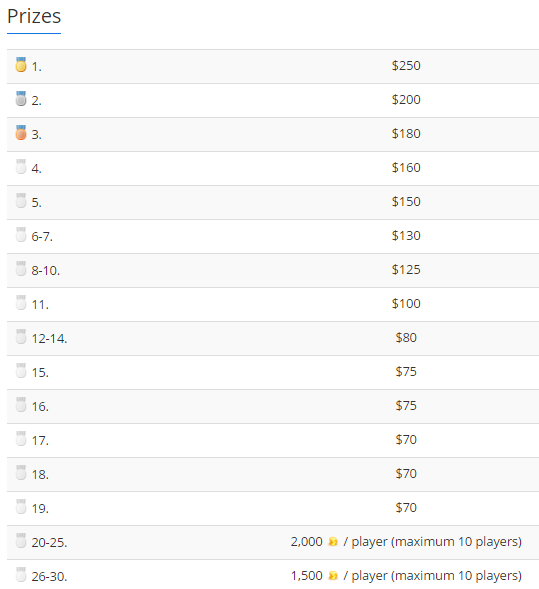The image size is (539, 589).
Task: Click the gold coin icon in the 1,500 row
Action: (333, 575)
